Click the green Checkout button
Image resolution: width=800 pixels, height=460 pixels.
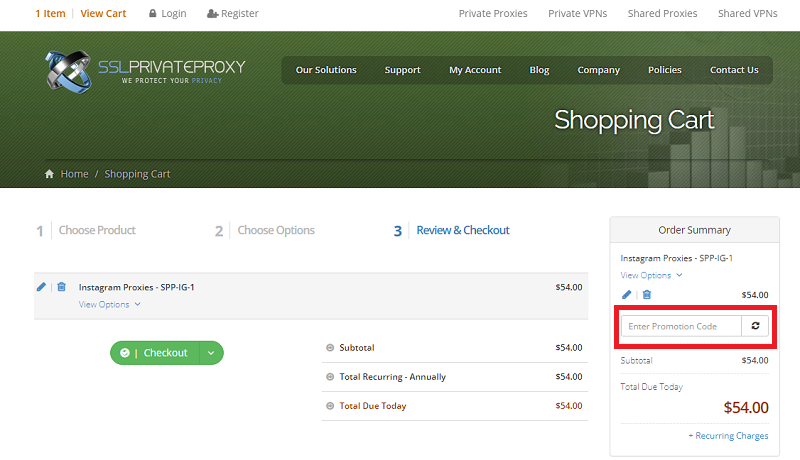[155, 353]
